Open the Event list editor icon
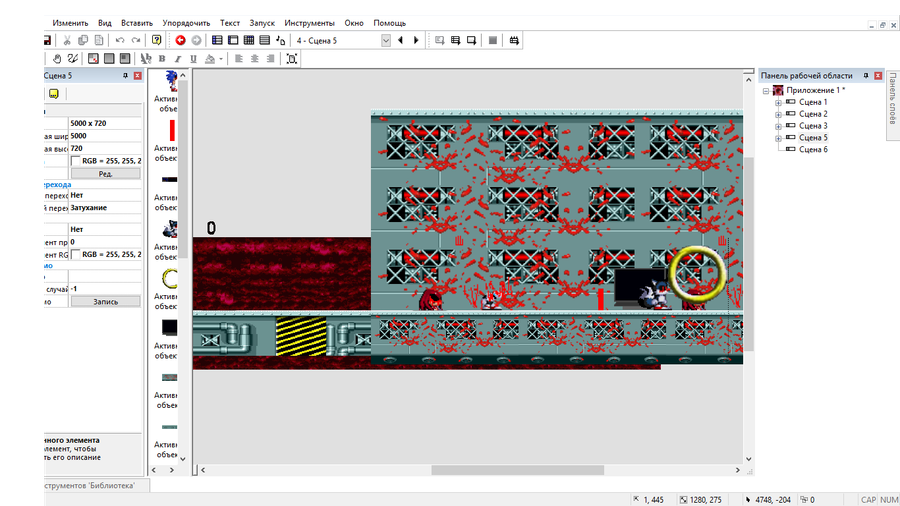 click(265, 40)
